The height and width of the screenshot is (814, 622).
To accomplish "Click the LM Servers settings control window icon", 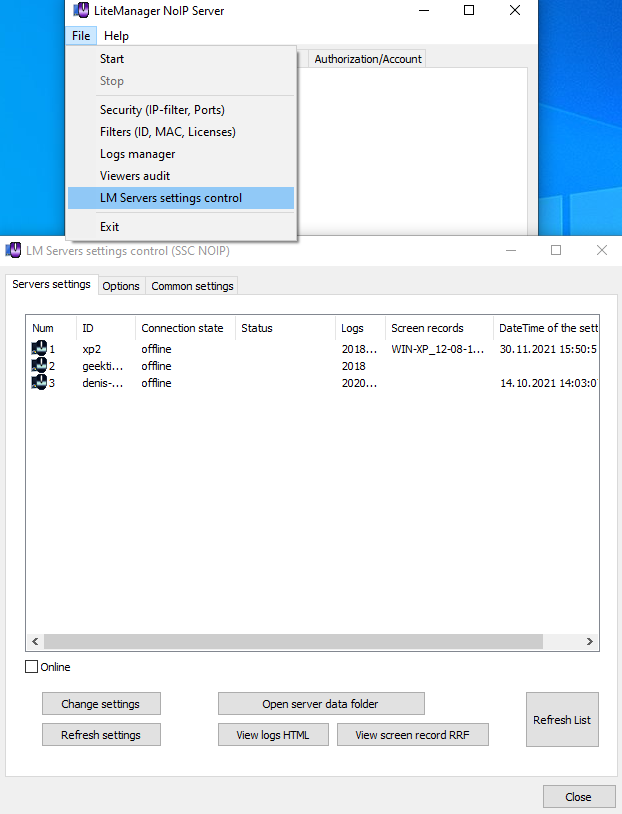I will [x=13, y=250].
